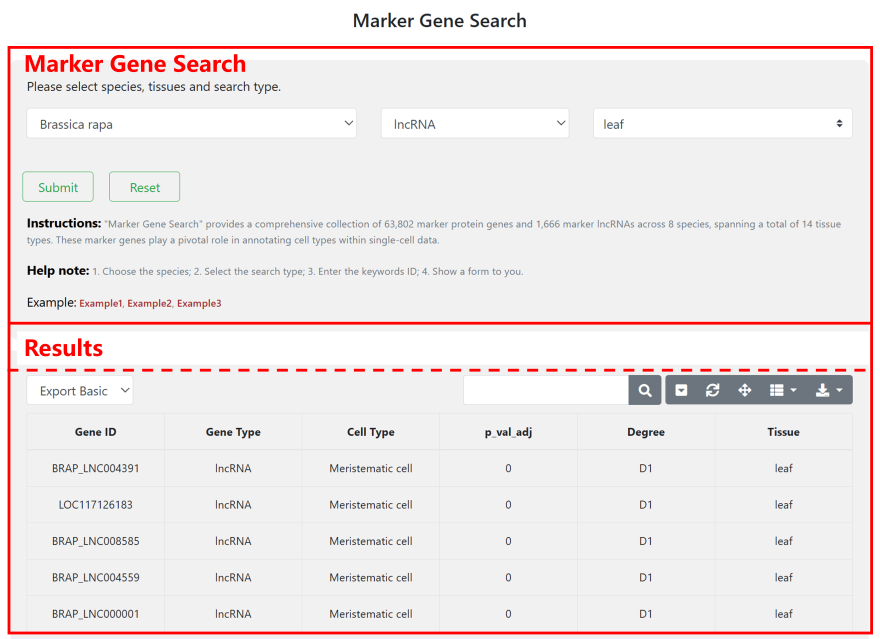Screen dimensions: 880x639
Task: Open the Brassica rapa species dropdown
Action: point(191,124)
